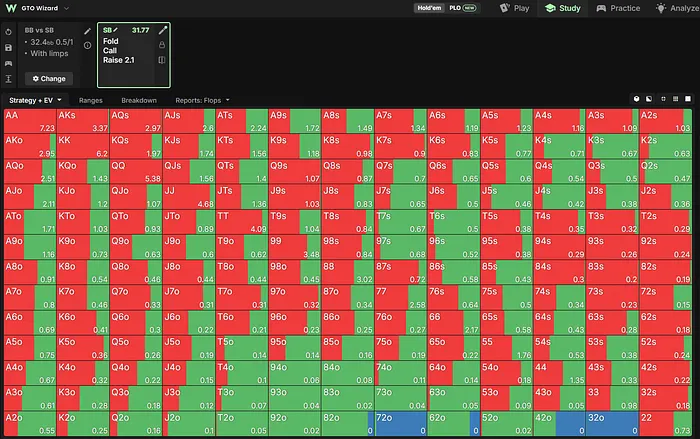
Task: Click the info icon beside stack size
Action: [88, 45]
